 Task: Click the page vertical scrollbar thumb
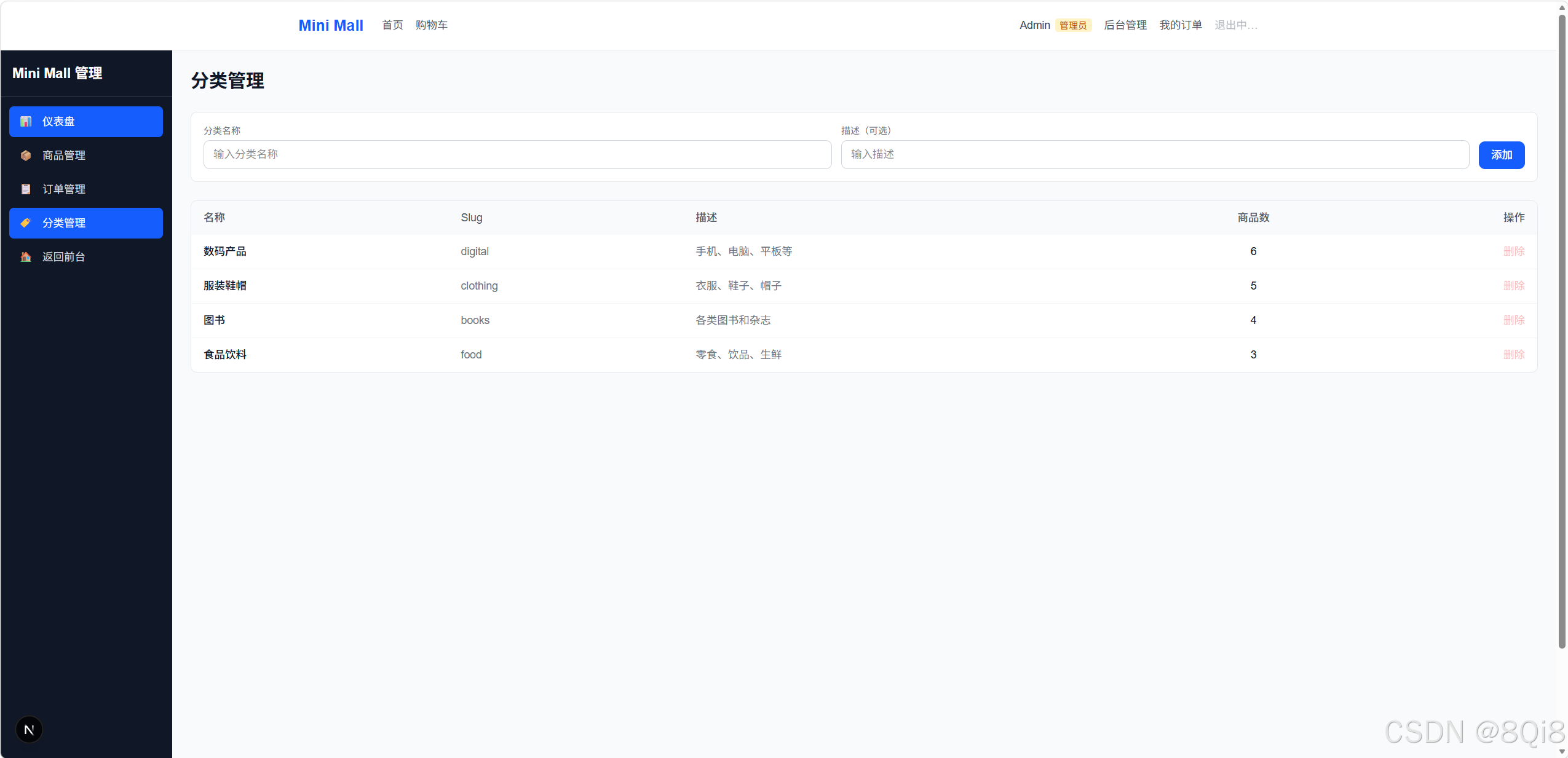pos(1562,332)
